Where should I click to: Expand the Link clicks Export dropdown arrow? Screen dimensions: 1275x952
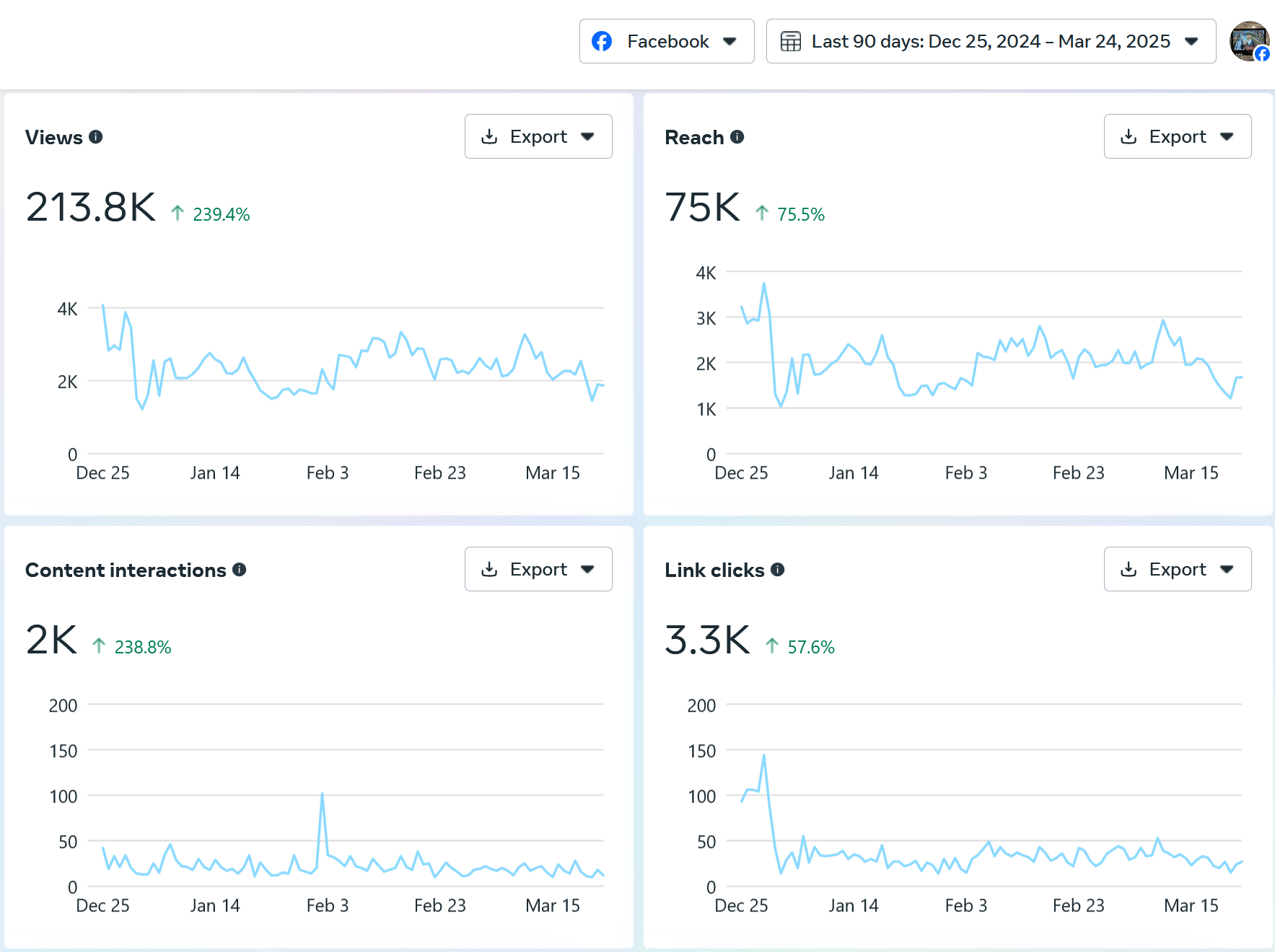pos(1227,569)
